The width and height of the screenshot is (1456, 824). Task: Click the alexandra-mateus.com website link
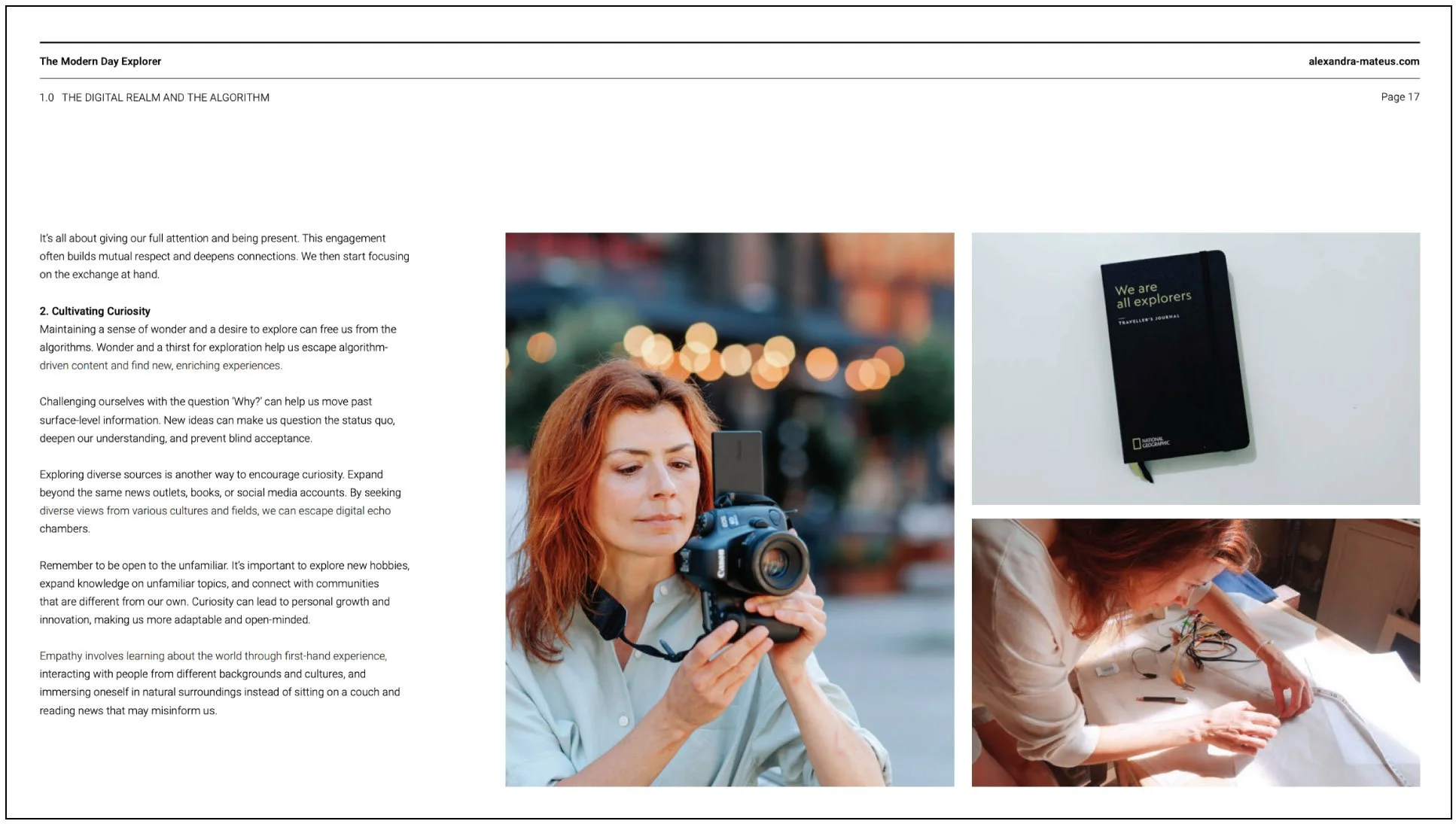click(1363, 61)
